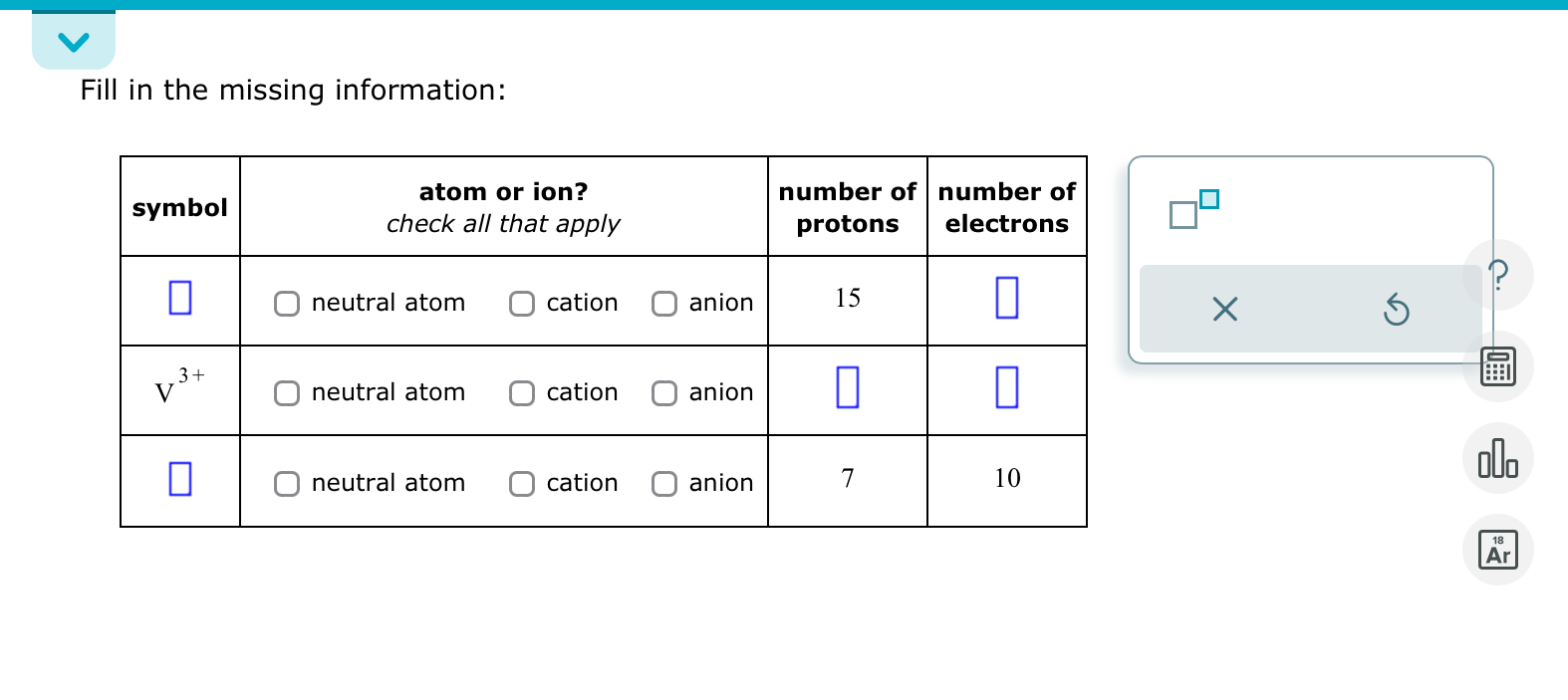This screenshot has height=700, width=1568.
Task: Click the protons input box for V3+
Action: pyautogui.click(x=847, y=388)
